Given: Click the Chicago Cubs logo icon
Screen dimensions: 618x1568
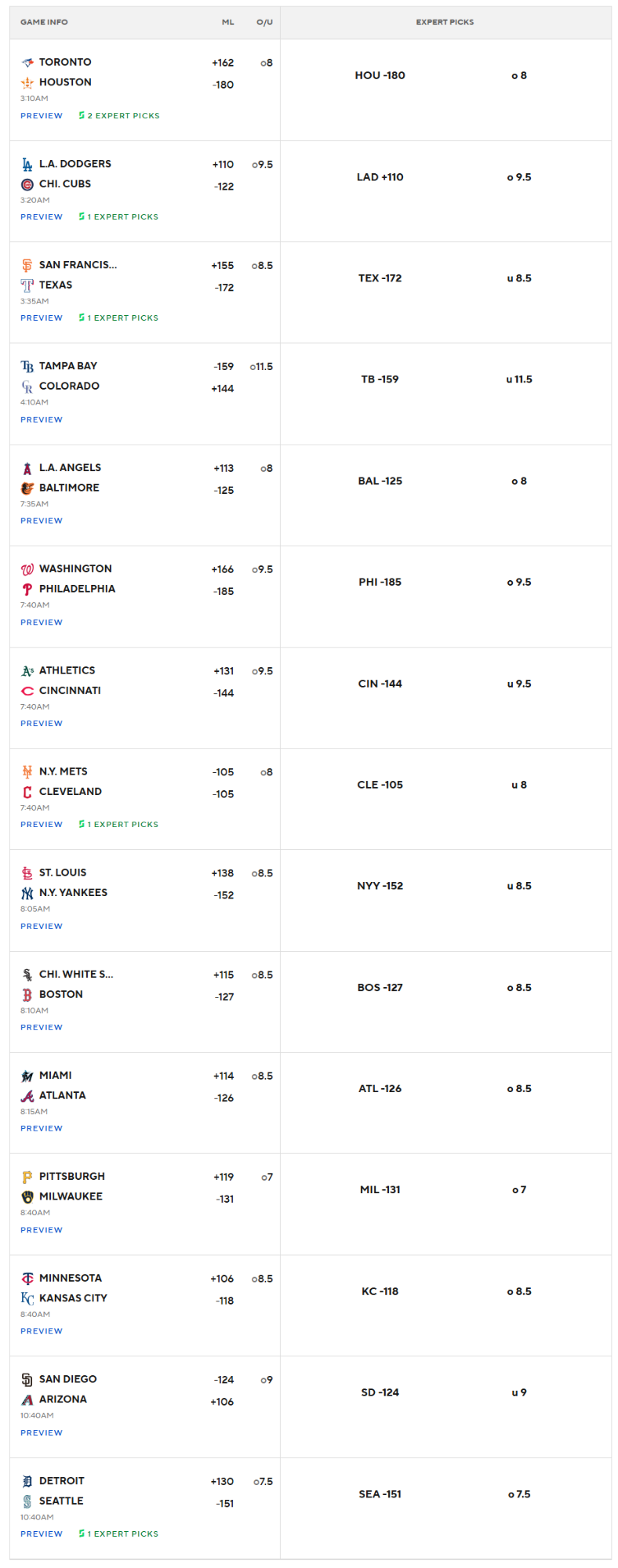Looking at the screenshot, I should coord(27,184).
